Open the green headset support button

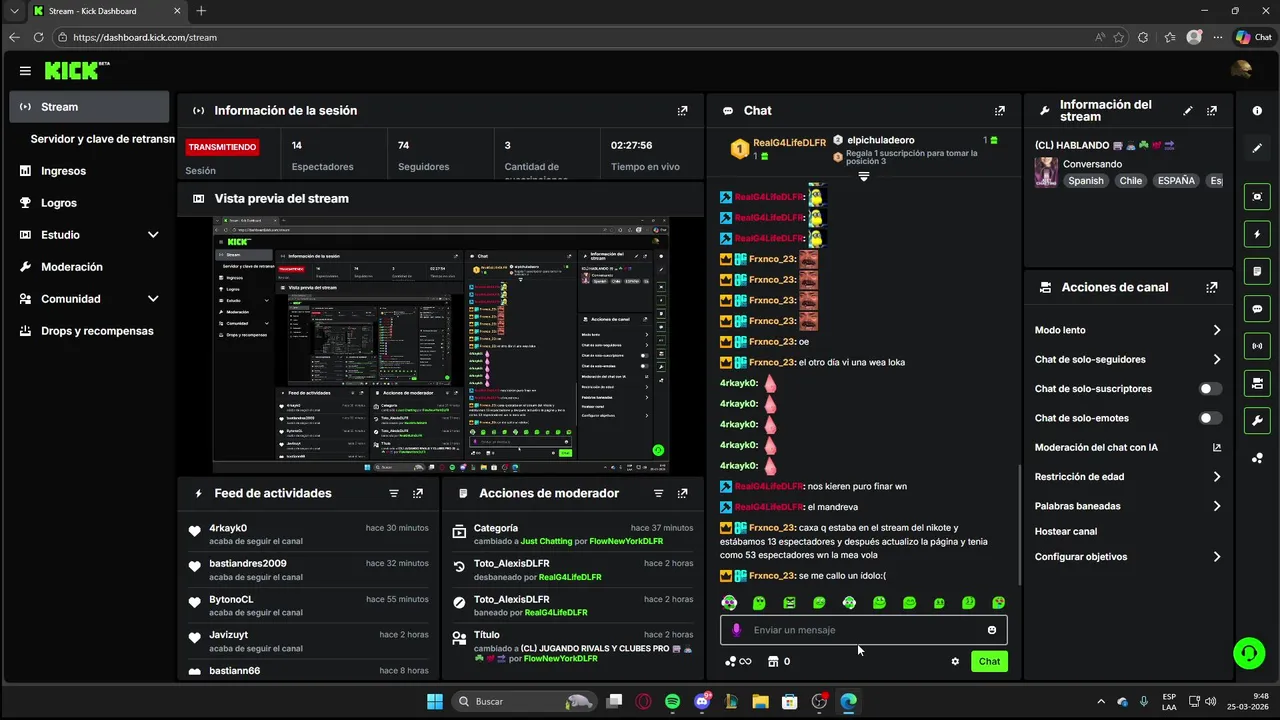pos(1249,653)
